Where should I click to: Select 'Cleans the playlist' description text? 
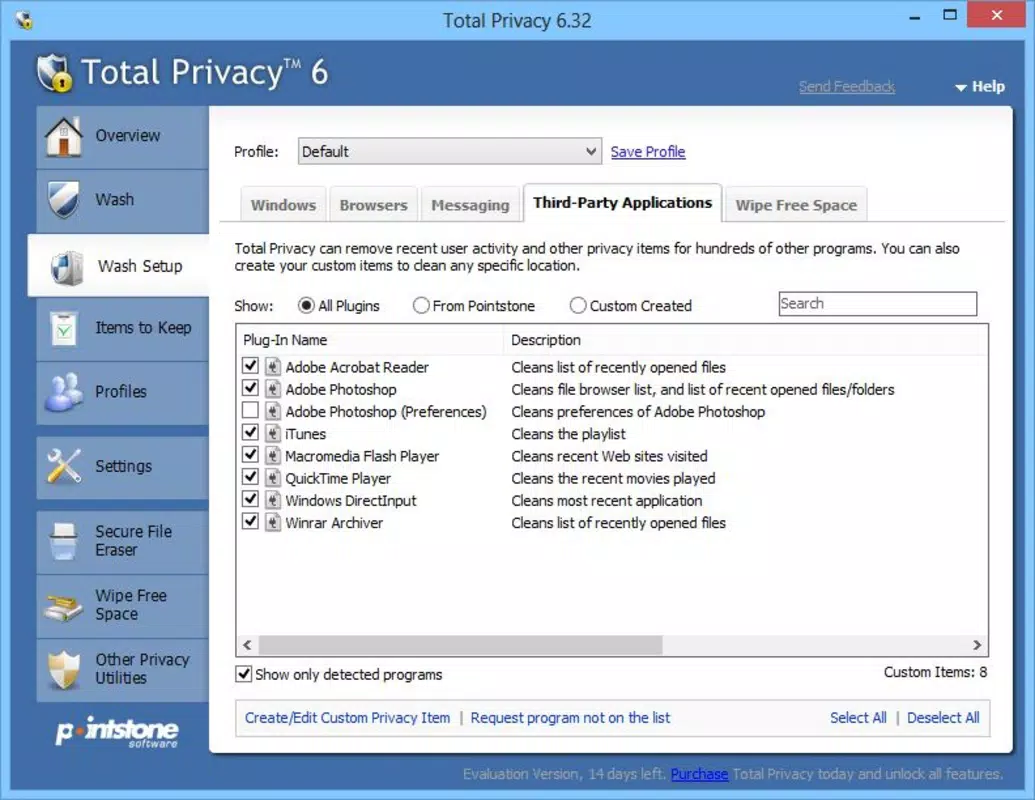point(568,434)
